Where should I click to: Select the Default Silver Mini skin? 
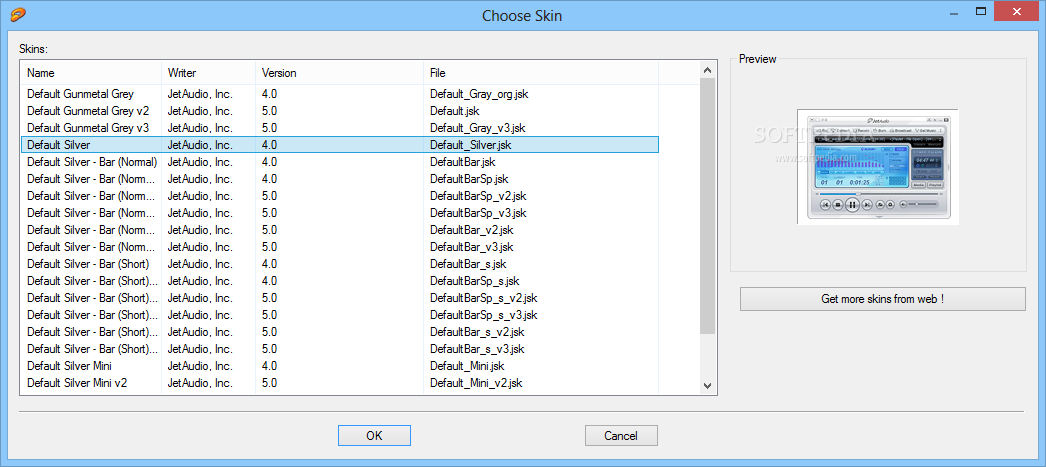tap(69, 366)
